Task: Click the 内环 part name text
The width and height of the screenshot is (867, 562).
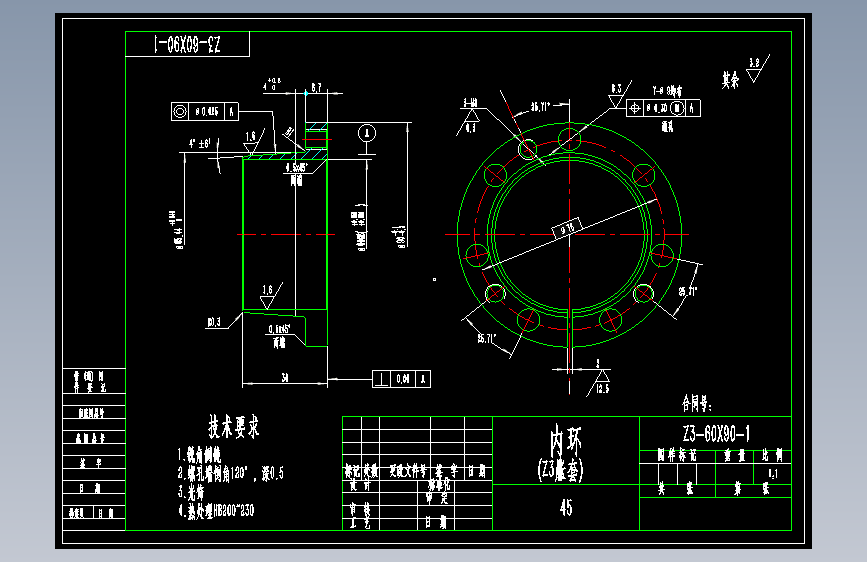Action: click(565, 441)
